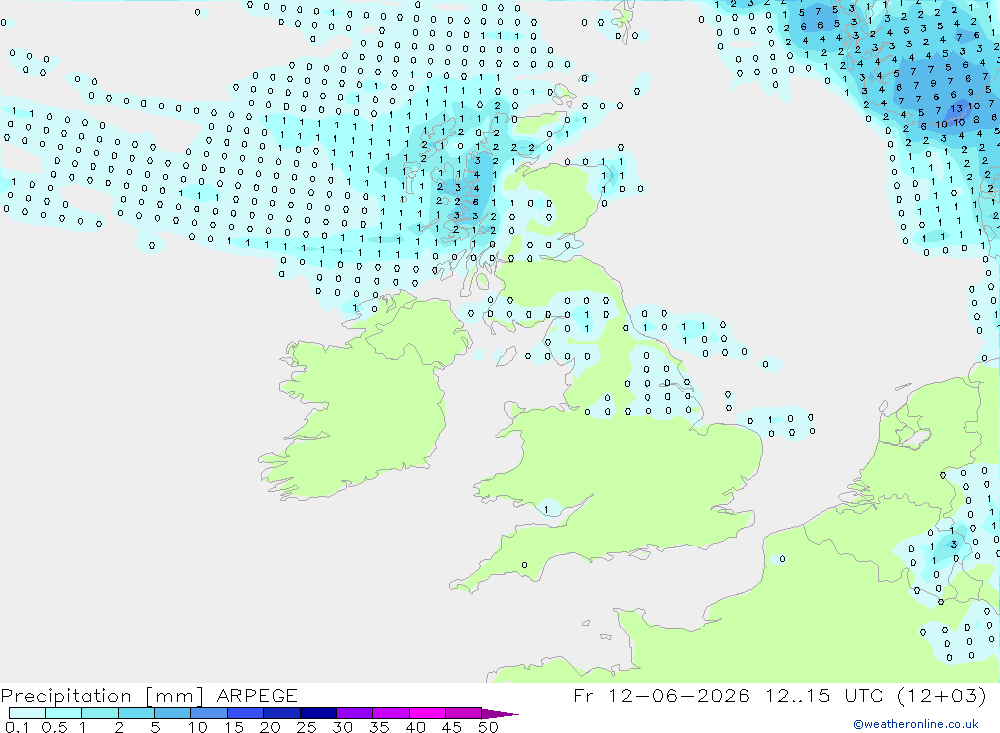This screenshot has width=1000, height=733.
Task: Pick the legend swatch between 30 and 35
Action: coord(355,713)
